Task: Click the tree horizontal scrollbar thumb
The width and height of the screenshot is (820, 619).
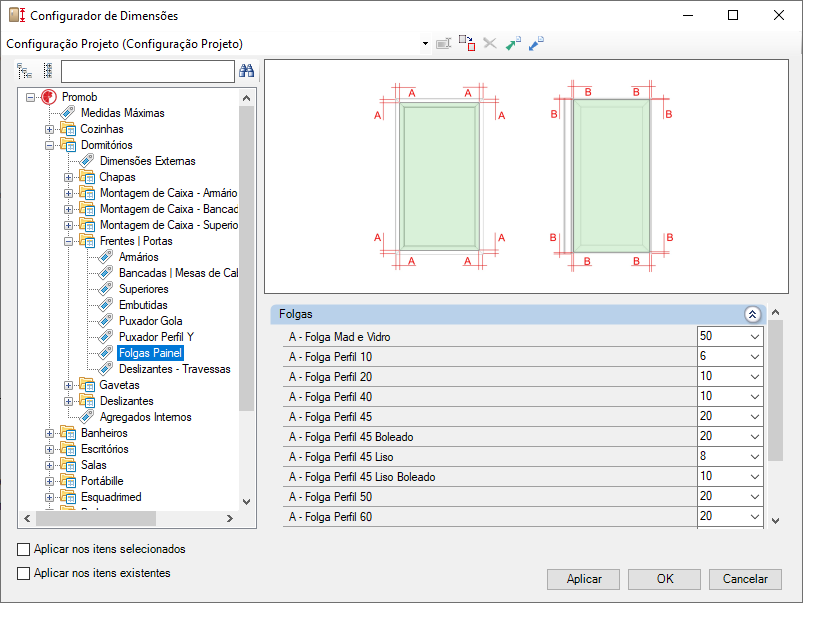Action: pos(96,519)
